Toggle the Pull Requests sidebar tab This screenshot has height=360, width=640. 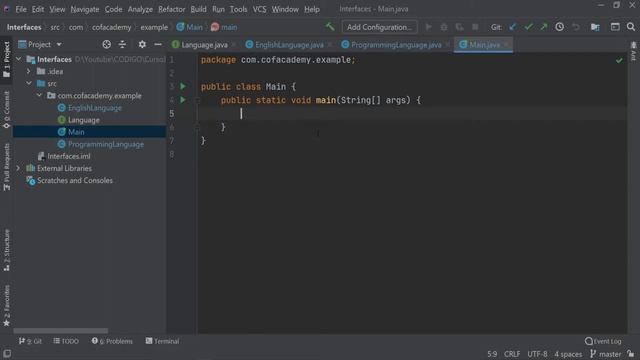7,167
